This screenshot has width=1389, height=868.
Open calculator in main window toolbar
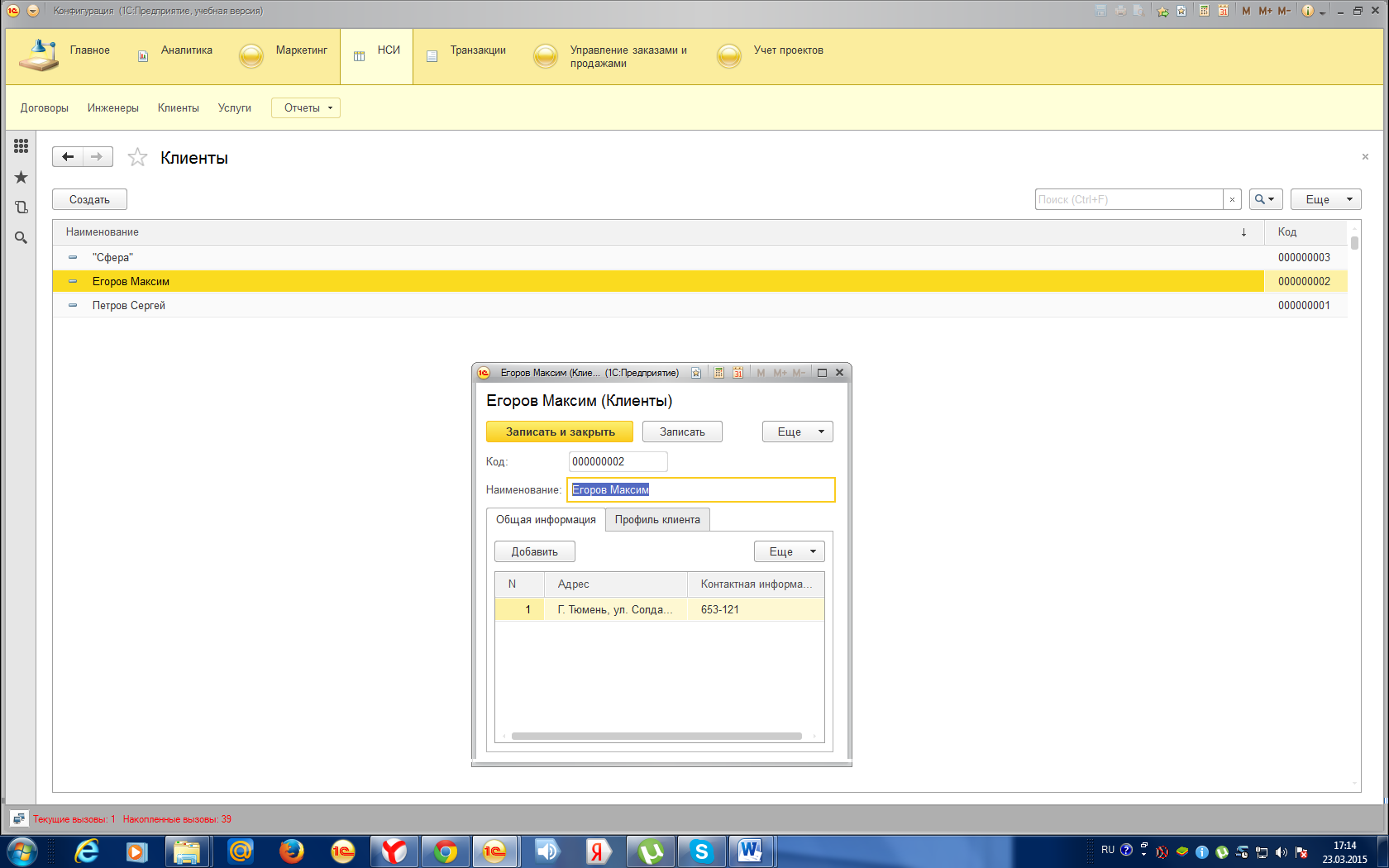click(x=1204, y=11)
